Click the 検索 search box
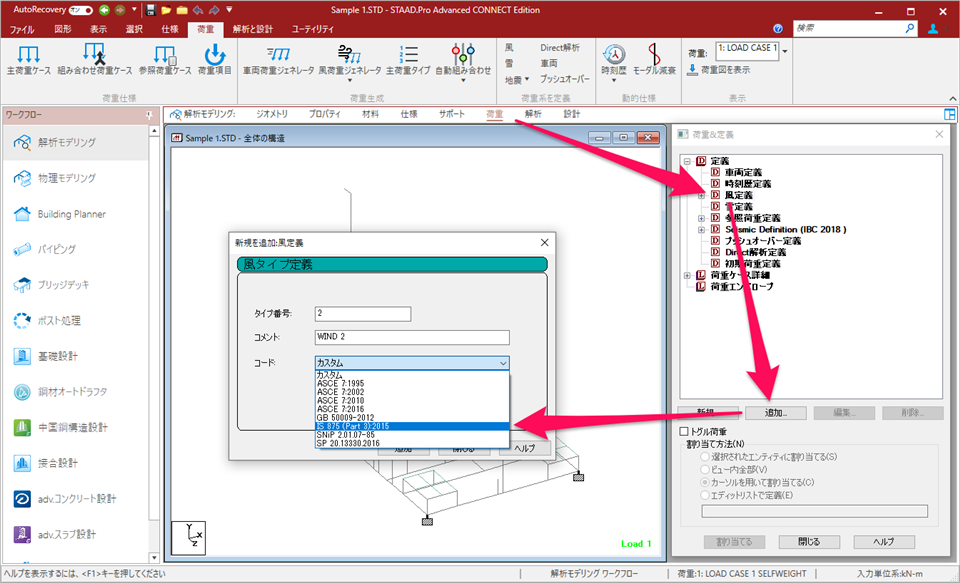This screenshot has height=583, width=960. tap(849, 29)
